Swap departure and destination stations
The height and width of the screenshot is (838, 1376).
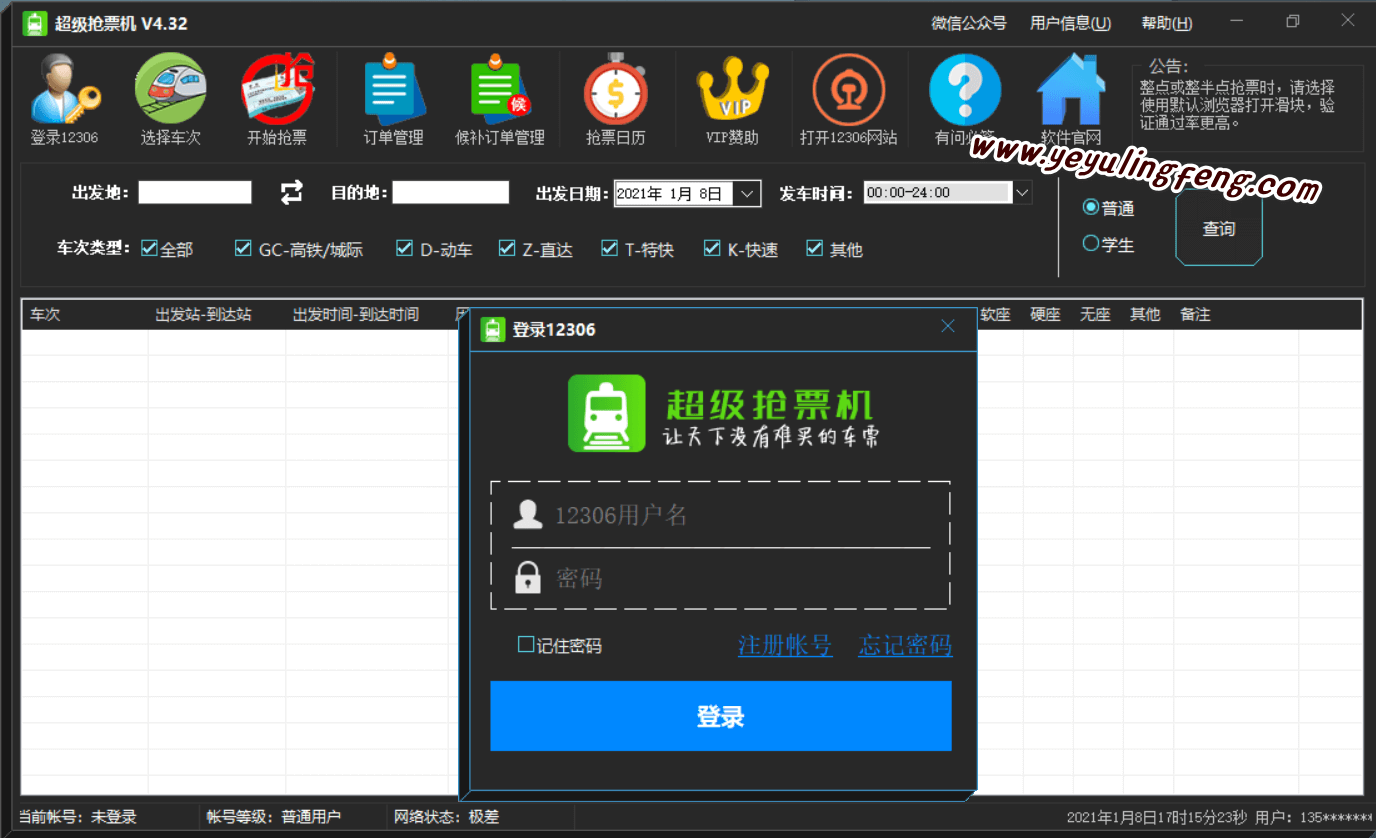[291, 192]
